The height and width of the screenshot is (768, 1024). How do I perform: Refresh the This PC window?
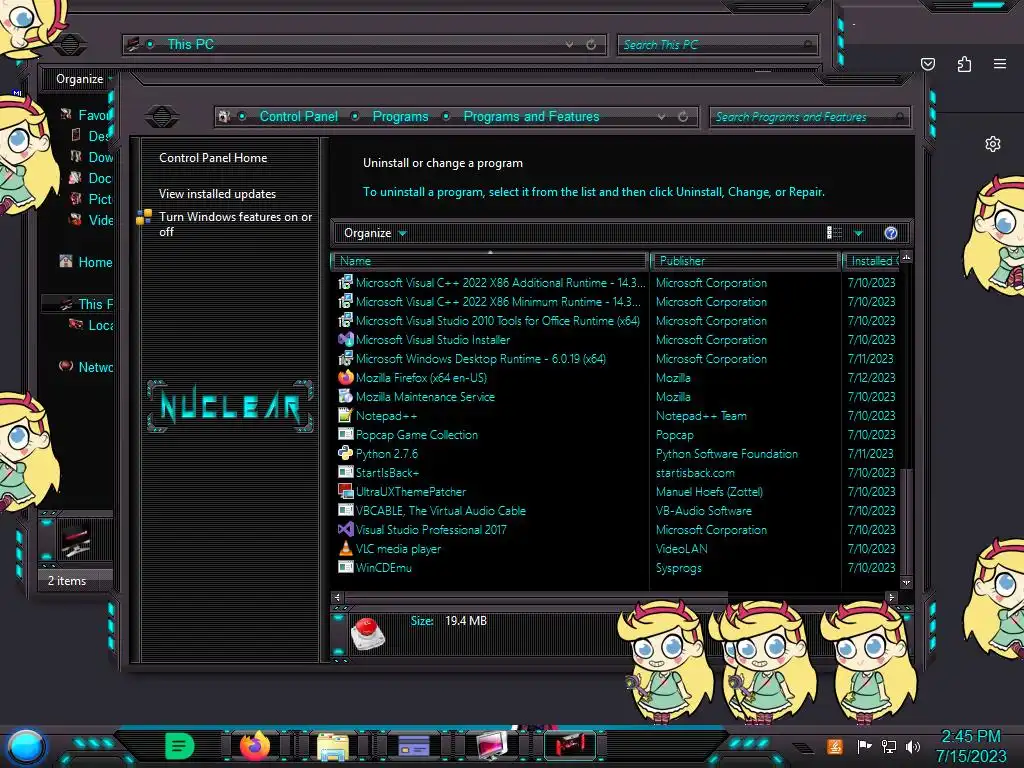591,44
